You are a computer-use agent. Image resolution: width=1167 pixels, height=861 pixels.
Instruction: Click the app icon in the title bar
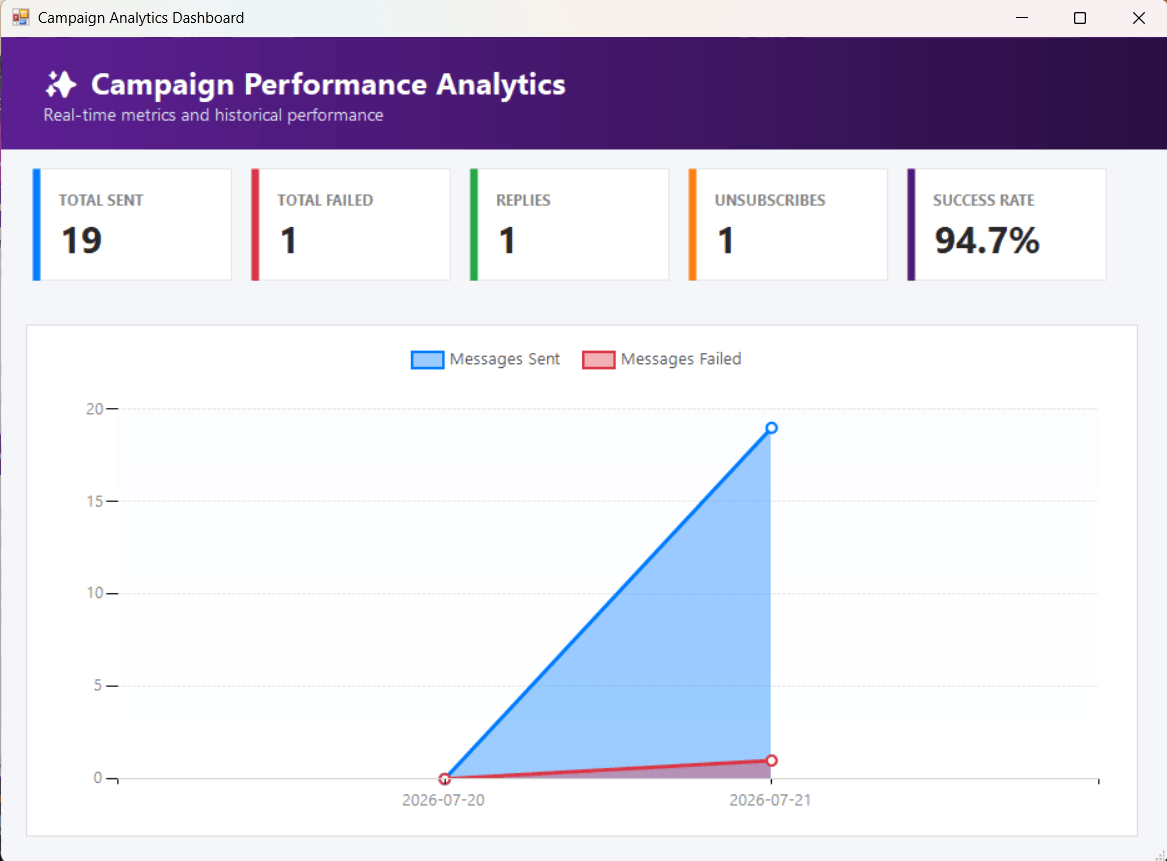click(x=20, y=17)
